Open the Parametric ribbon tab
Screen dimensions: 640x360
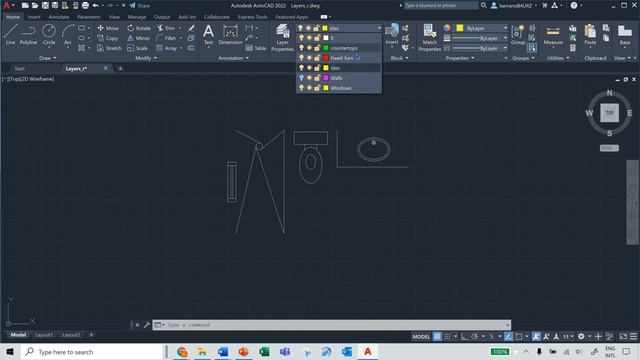click(x=89, y=17)
